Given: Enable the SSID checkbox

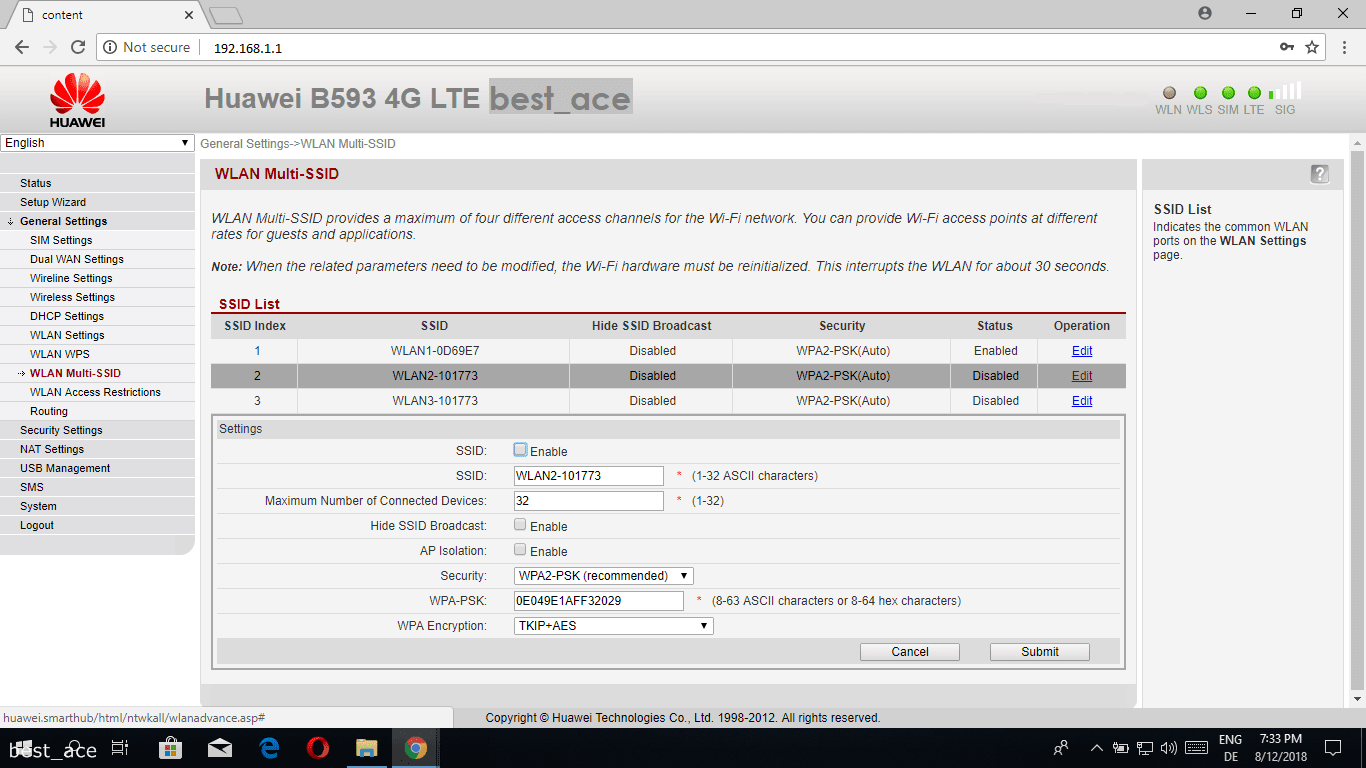Looking at the screenshot, I should click(520, 450).
